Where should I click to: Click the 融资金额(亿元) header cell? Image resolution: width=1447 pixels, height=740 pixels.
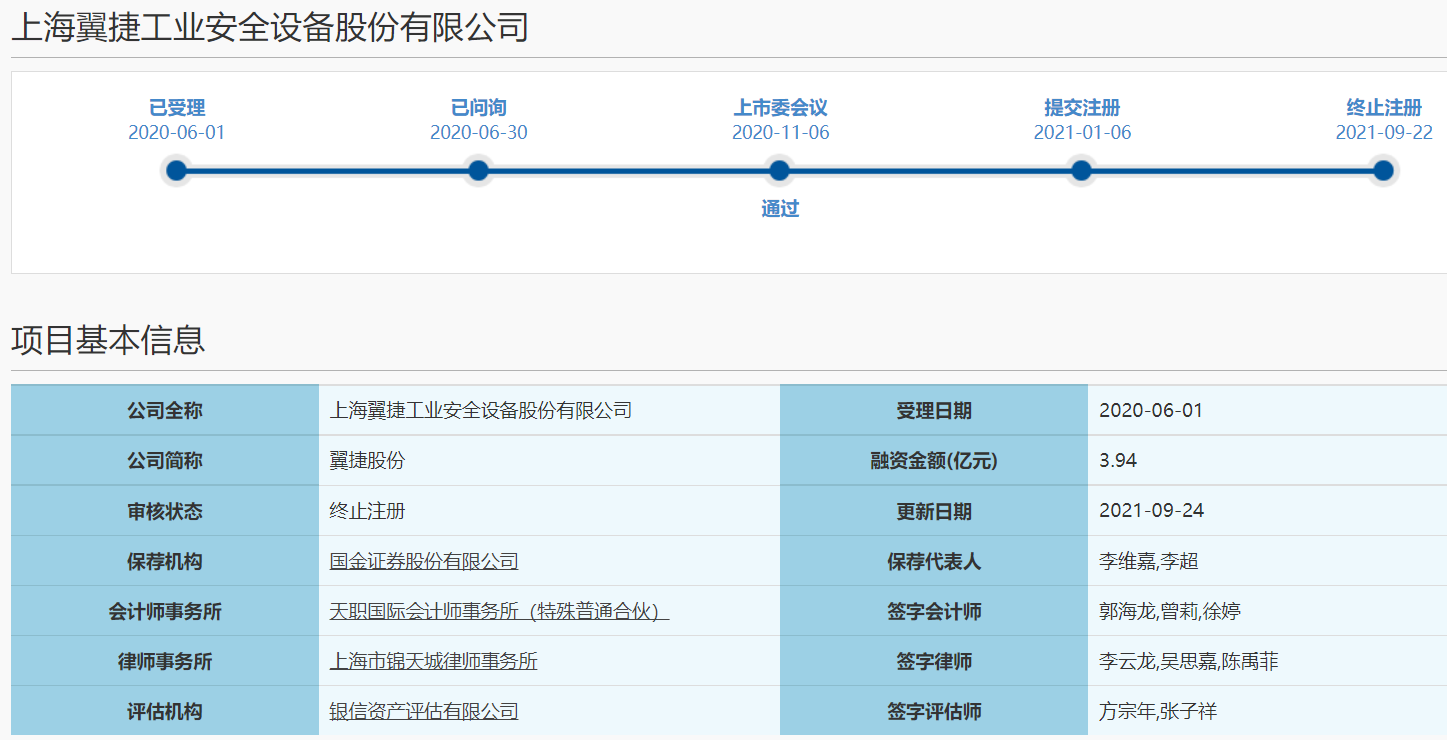click(934, 461)
